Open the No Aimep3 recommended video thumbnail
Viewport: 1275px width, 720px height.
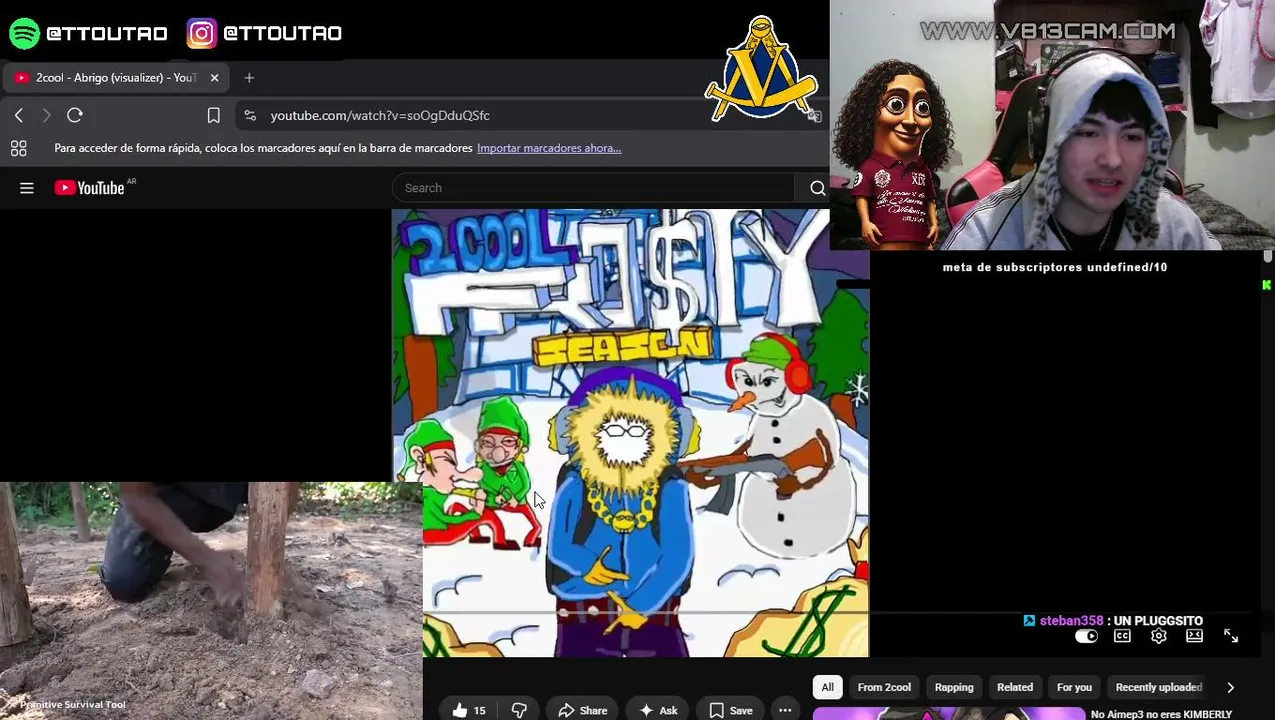coord(948,714)
